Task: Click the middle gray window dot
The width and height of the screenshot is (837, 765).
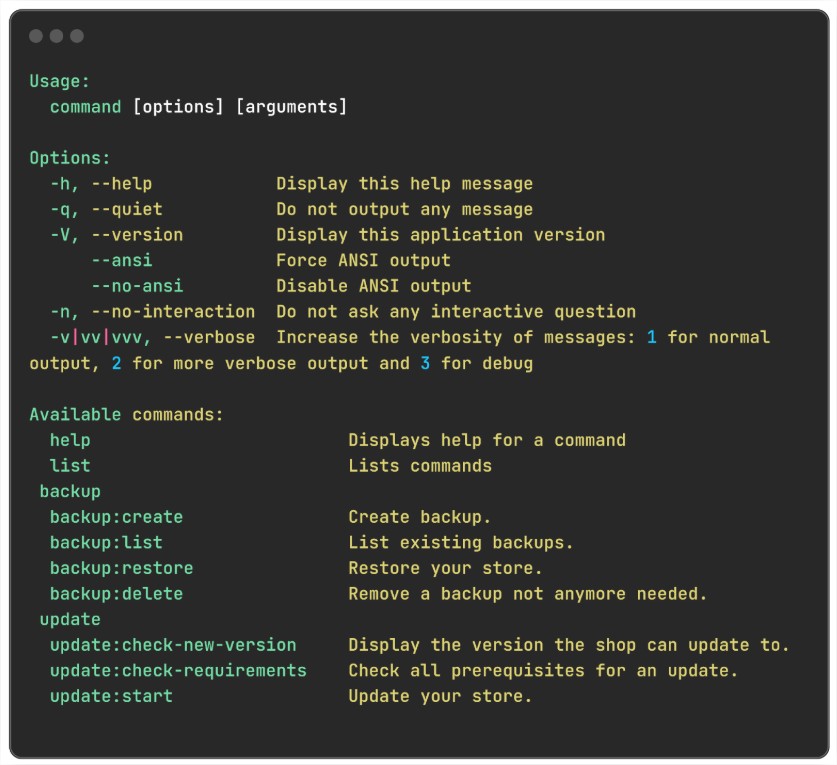Action: point(56,36)
